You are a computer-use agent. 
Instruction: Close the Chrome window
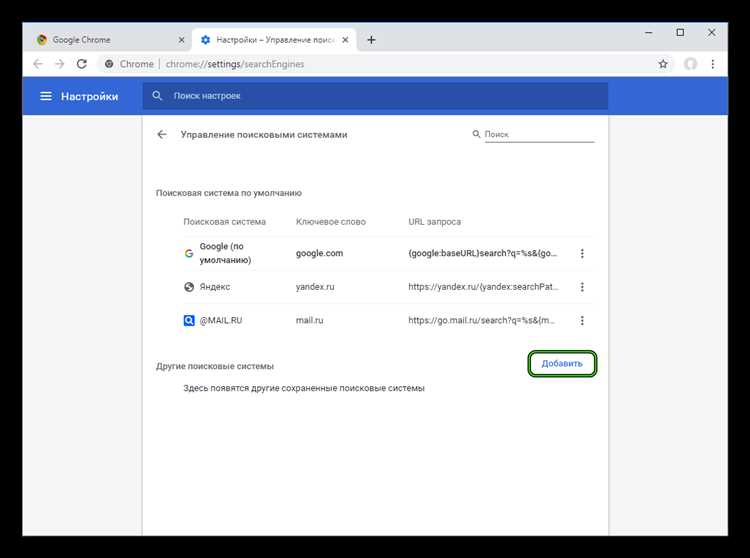(712, 33)
